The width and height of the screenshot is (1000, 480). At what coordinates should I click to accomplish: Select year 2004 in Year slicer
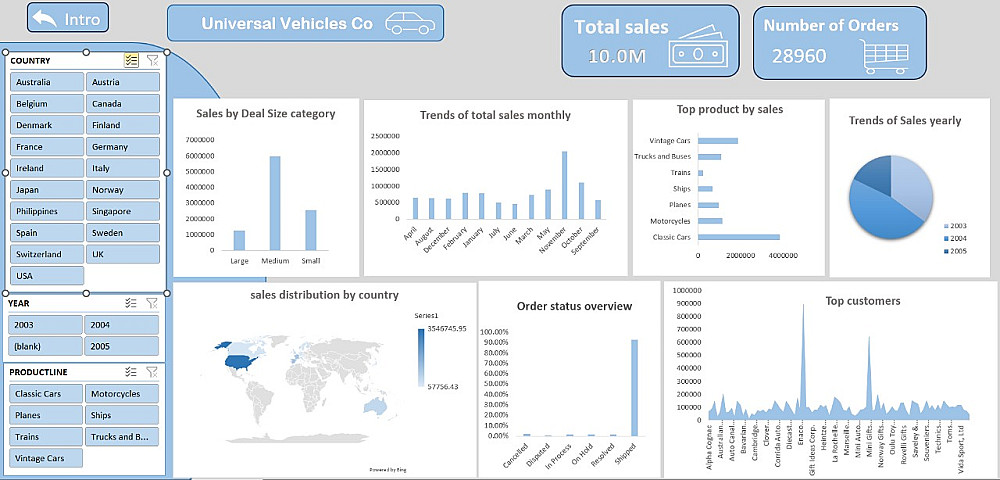[x=121, y=325]
